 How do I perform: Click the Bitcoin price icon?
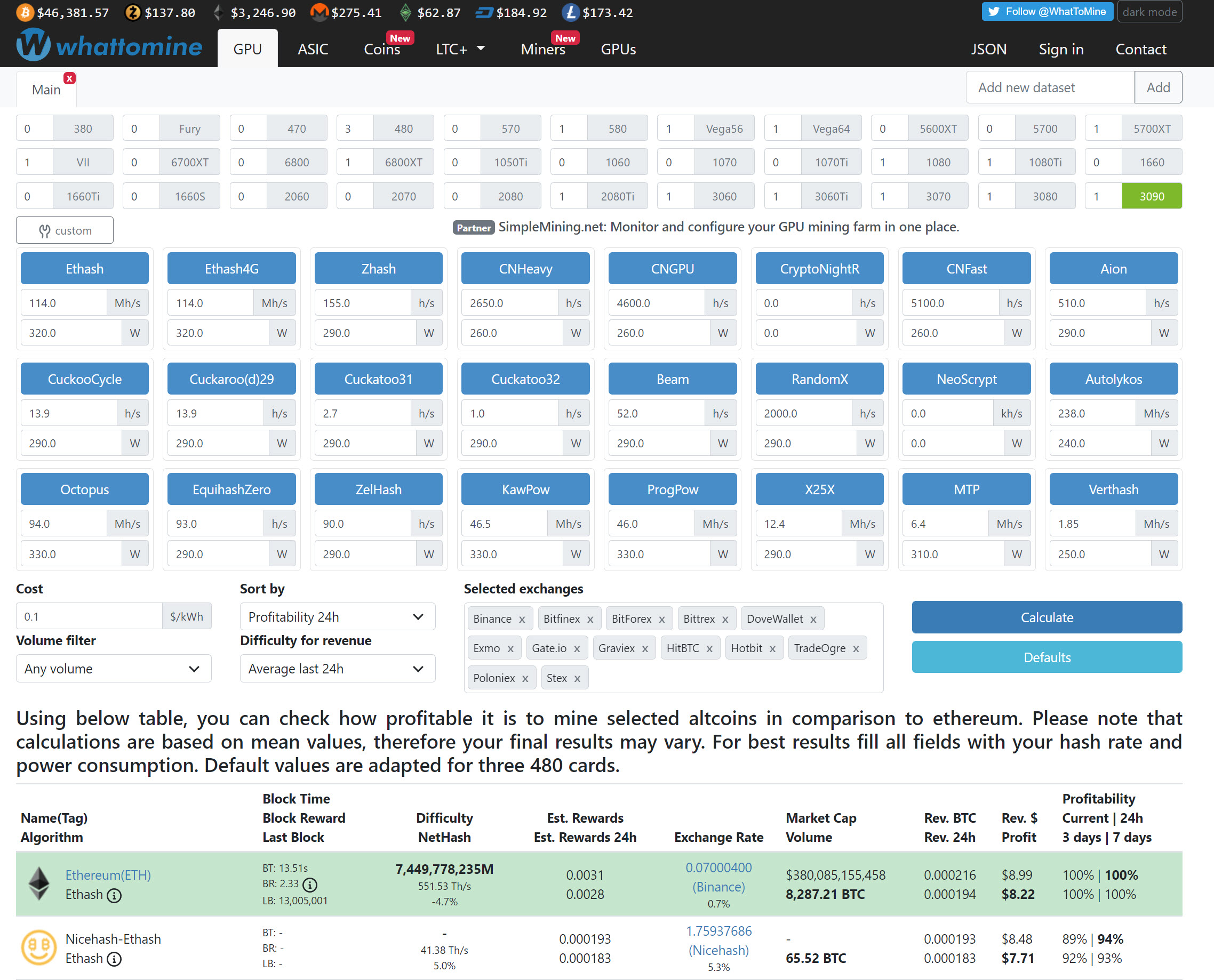(25, 12)
